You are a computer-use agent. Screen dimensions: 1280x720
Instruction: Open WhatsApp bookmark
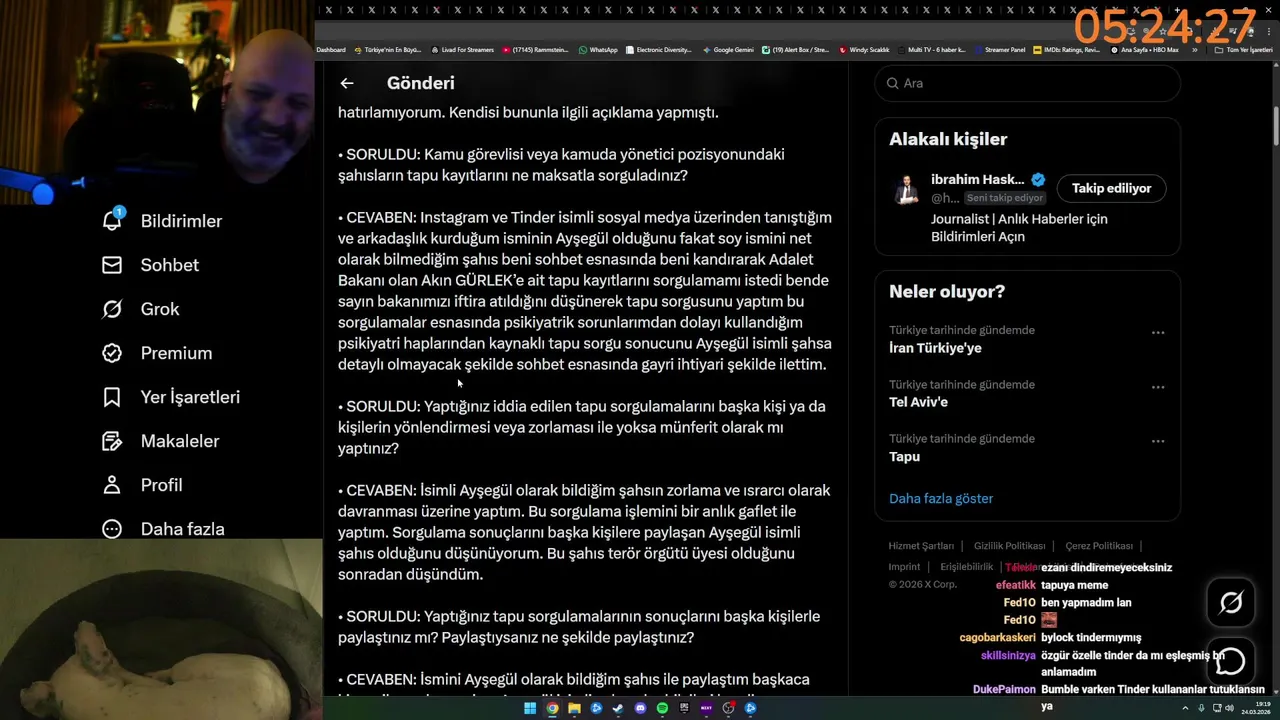click(598, 49)
